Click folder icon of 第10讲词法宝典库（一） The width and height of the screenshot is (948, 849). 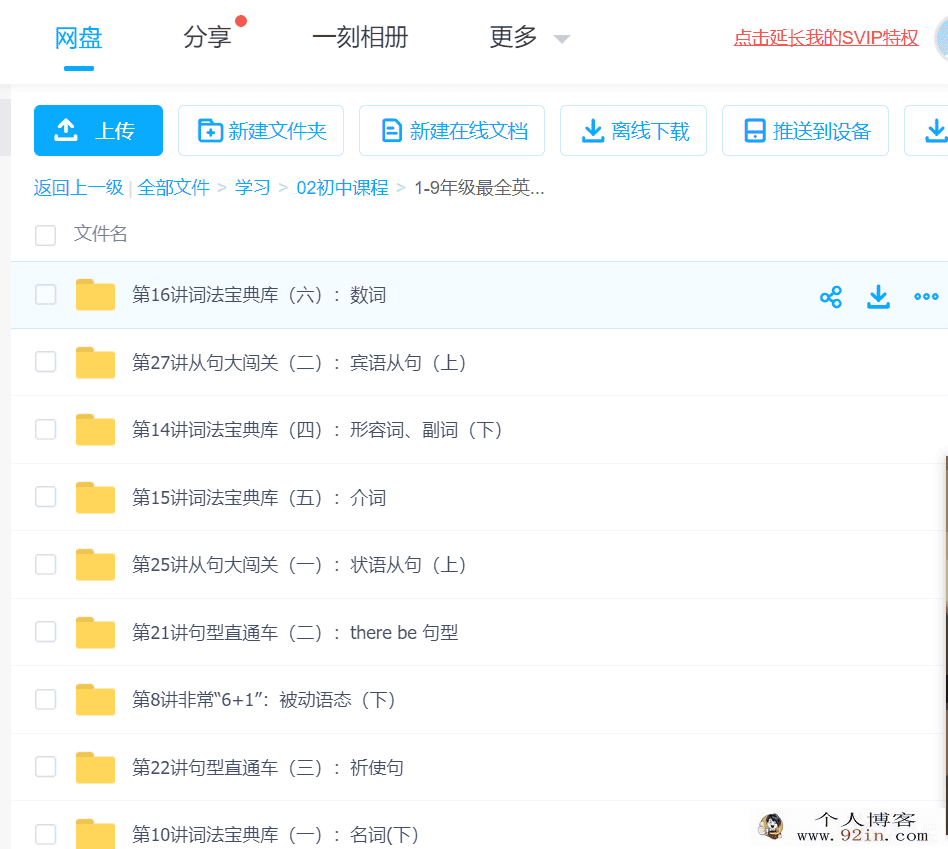pos(96,834)
